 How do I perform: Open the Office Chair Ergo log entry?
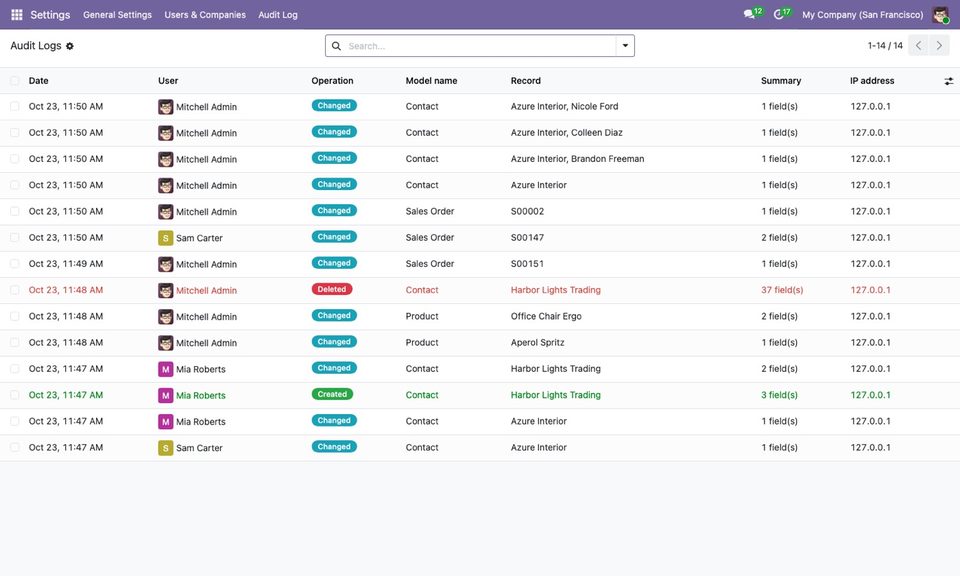[x=546, y=316]
